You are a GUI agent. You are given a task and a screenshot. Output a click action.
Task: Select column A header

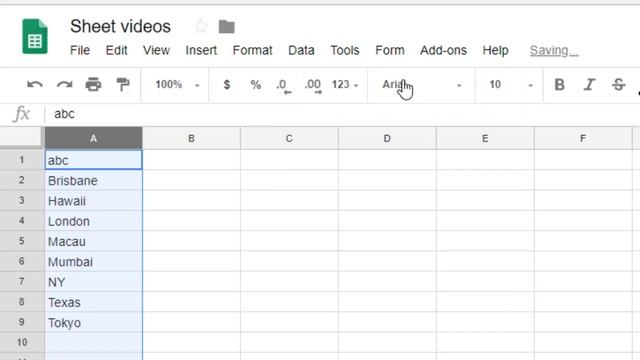93,138
